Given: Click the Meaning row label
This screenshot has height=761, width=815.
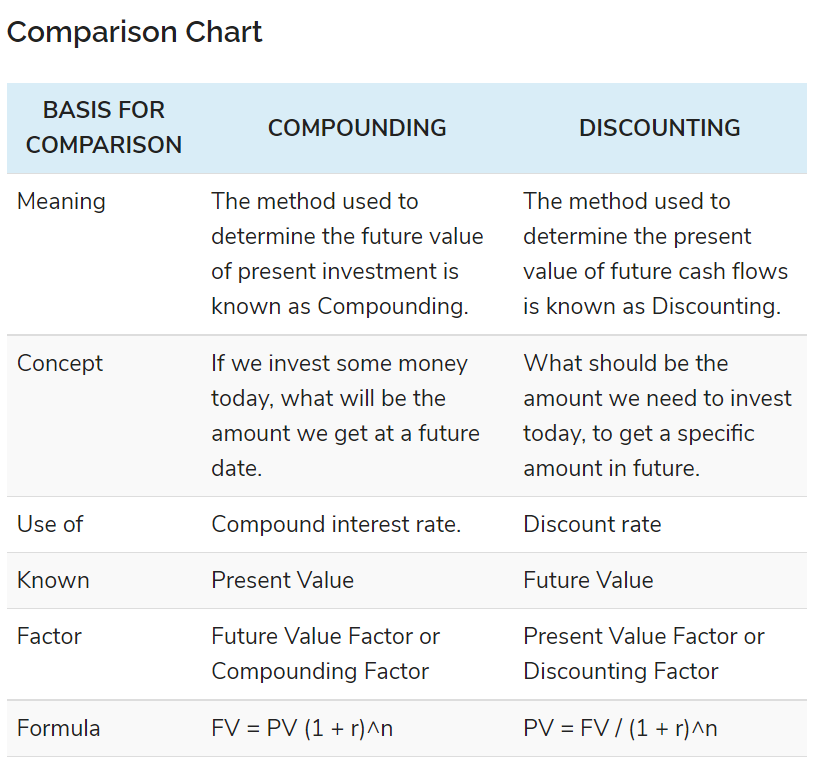Looking at the screenshot, I should (61, 201).
